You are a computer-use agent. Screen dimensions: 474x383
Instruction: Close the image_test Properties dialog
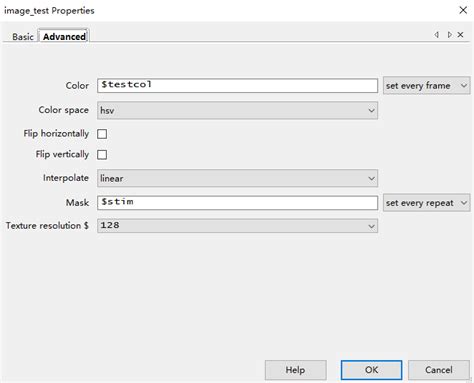click(x=463, y=10)
